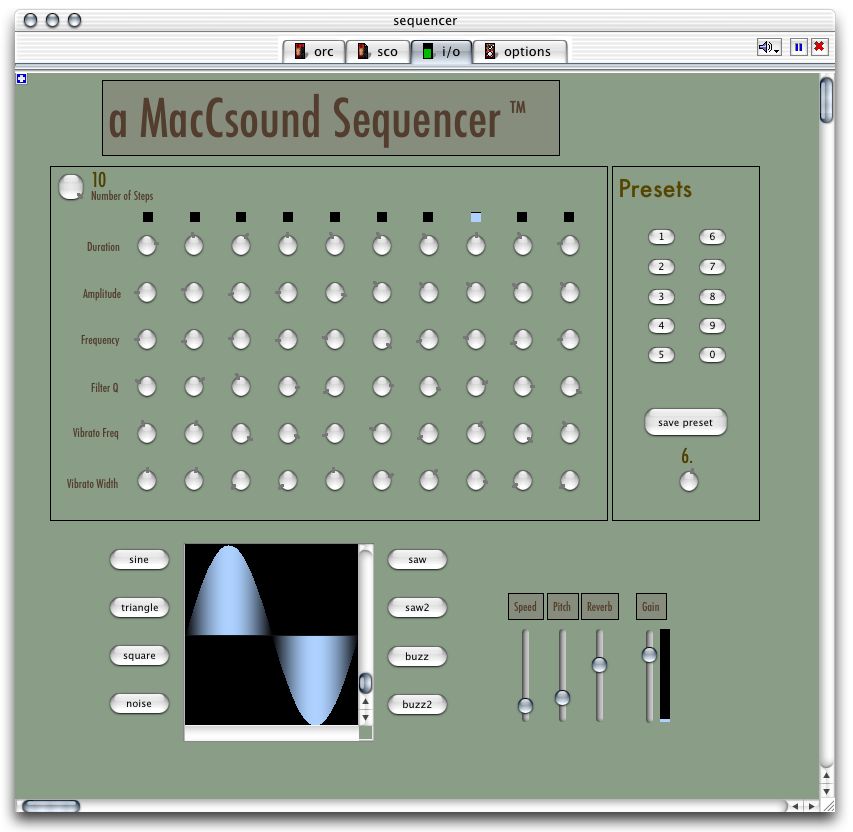
Task: Load preset 9
Action: [712, 325]
